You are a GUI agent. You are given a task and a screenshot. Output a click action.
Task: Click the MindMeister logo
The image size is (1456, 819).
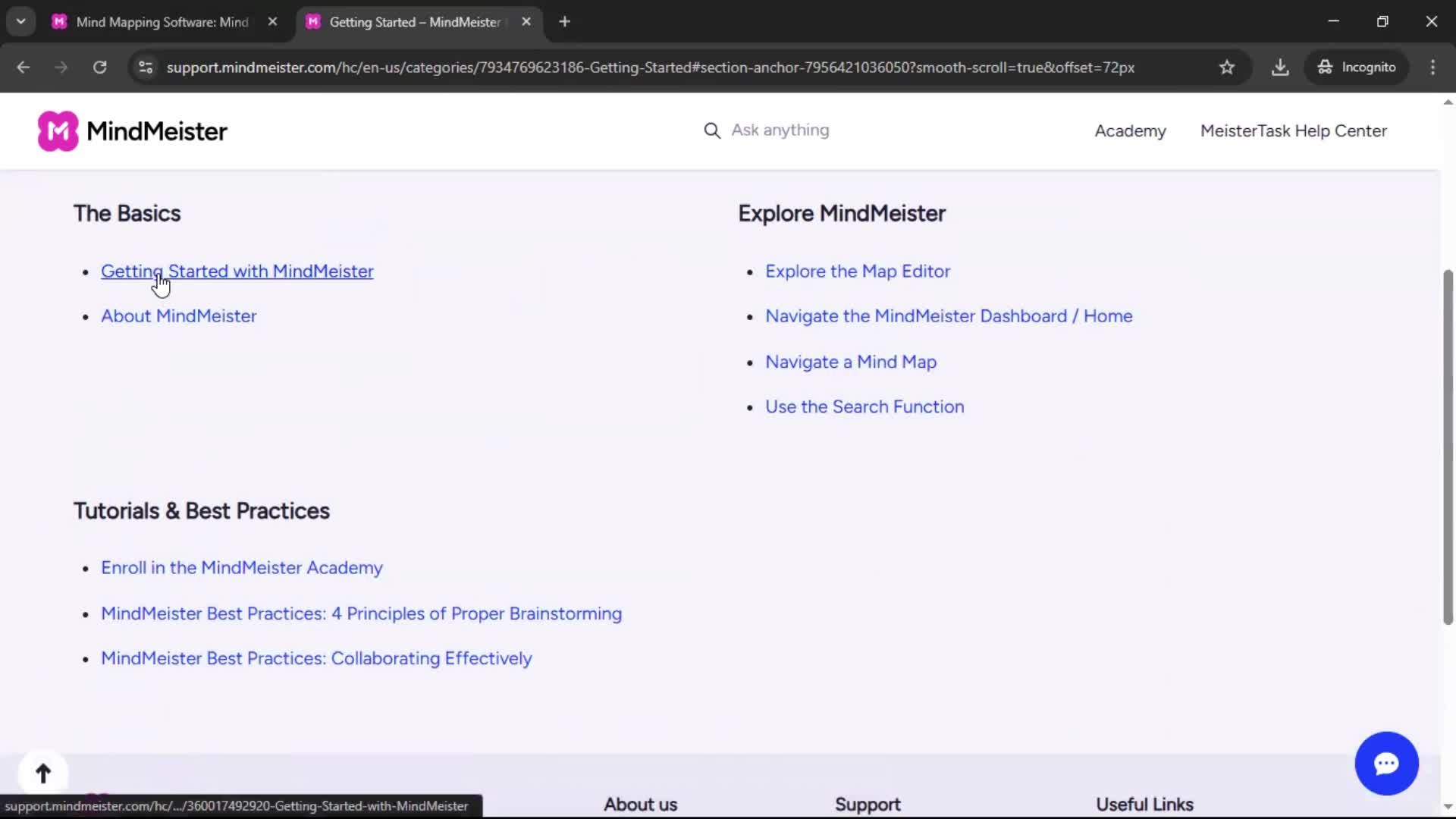click(x=133, y=131)
